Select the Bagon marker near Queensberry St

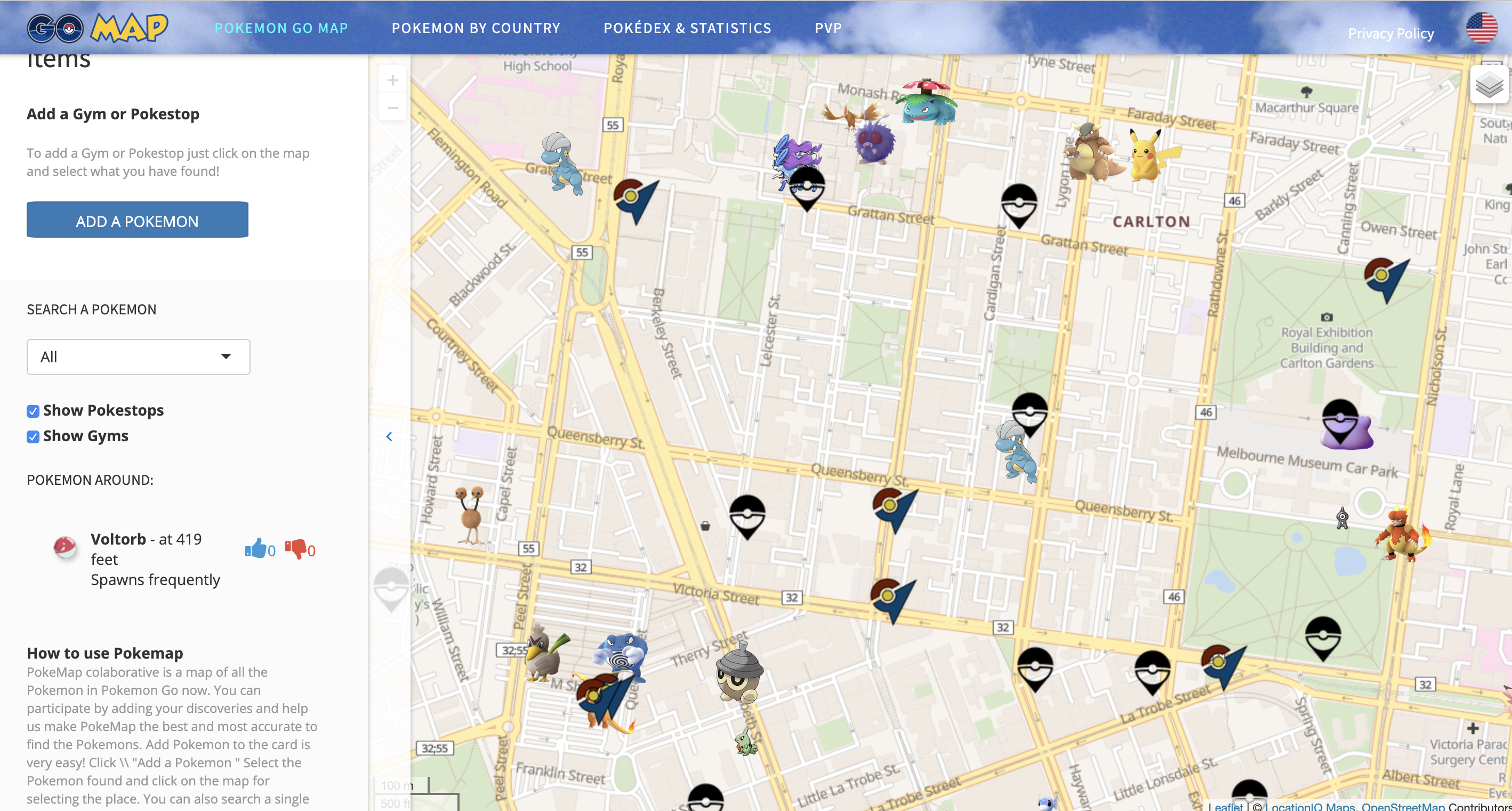click(1016, 452)
